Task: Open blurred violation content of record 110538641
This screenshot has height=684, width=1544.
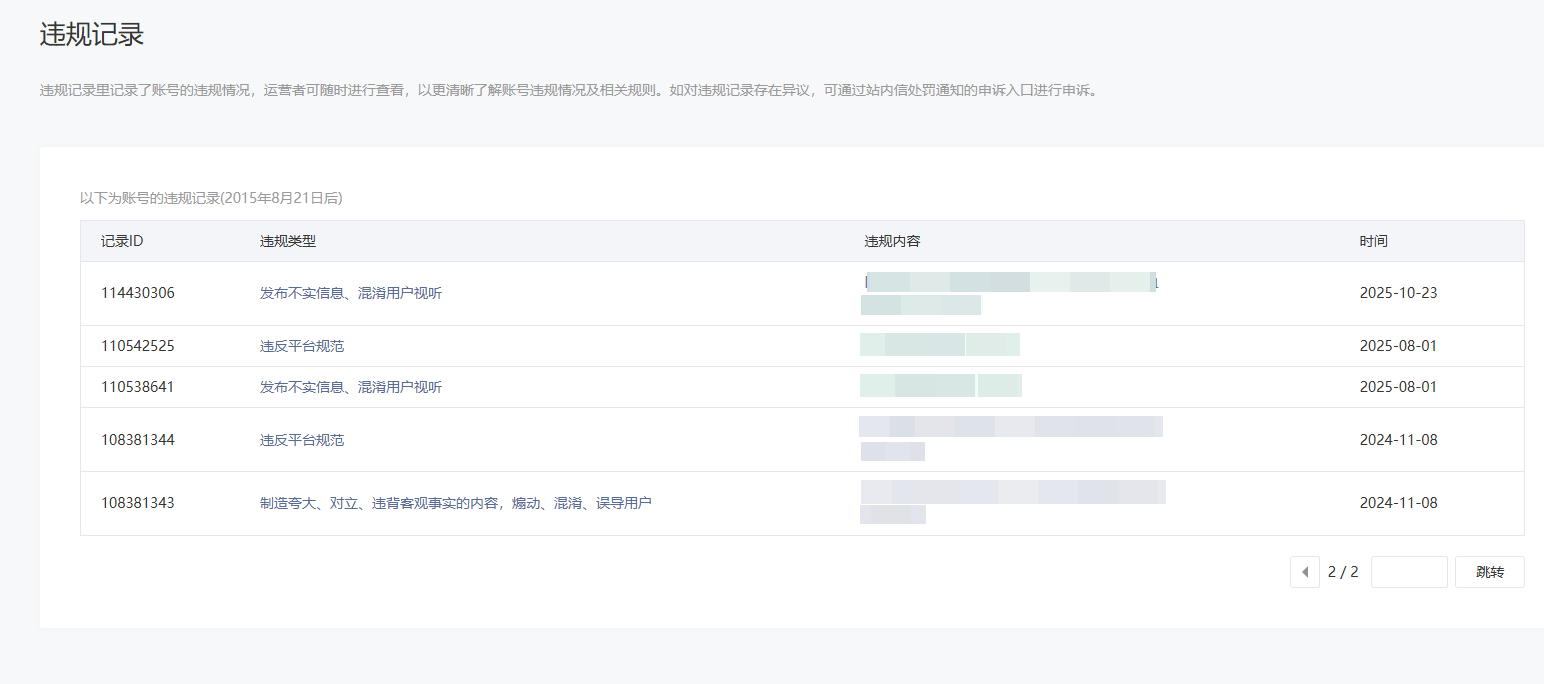Action: (941, 386)
